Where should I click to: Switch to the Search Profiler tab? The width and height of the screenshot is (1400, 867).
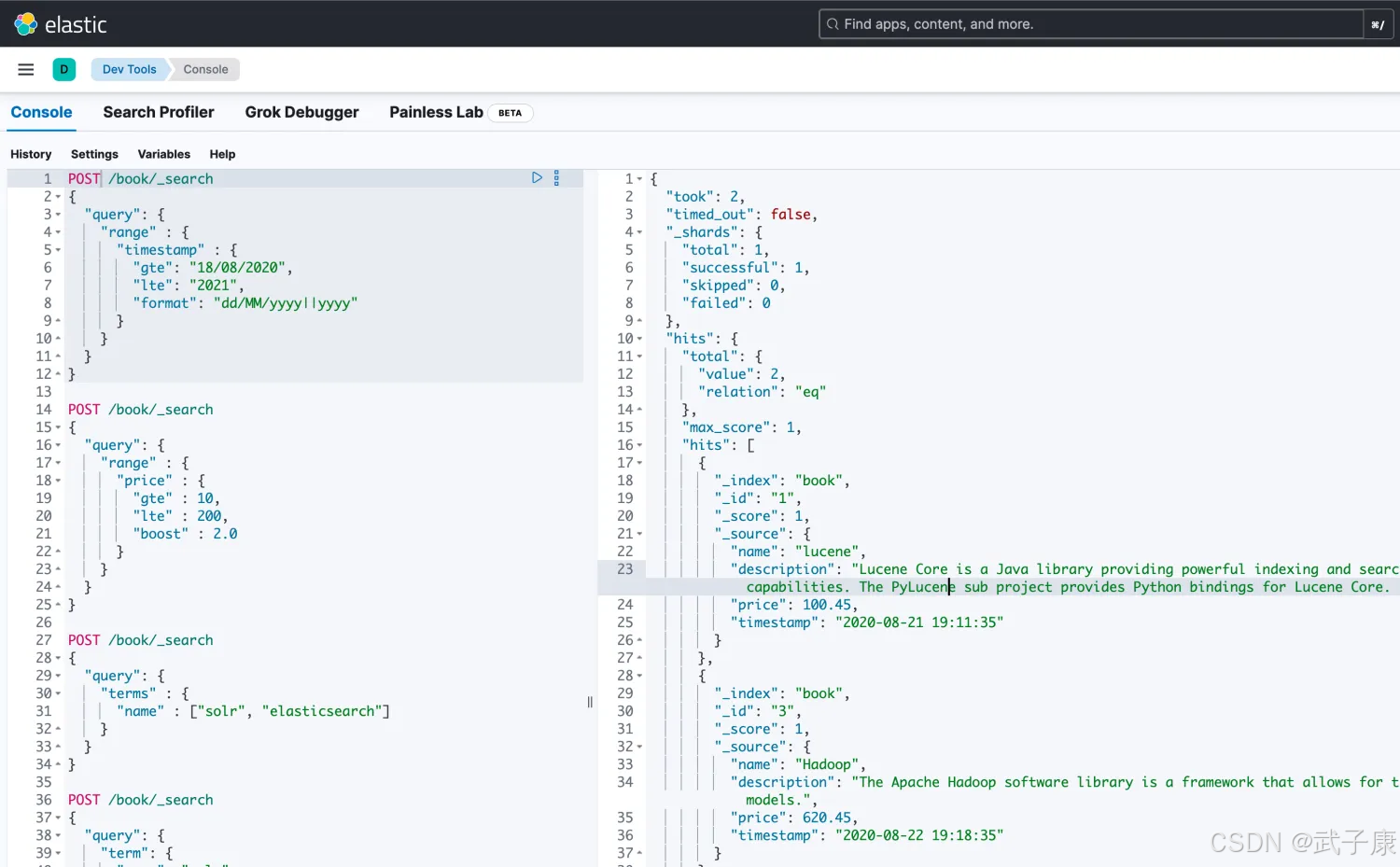159,112
